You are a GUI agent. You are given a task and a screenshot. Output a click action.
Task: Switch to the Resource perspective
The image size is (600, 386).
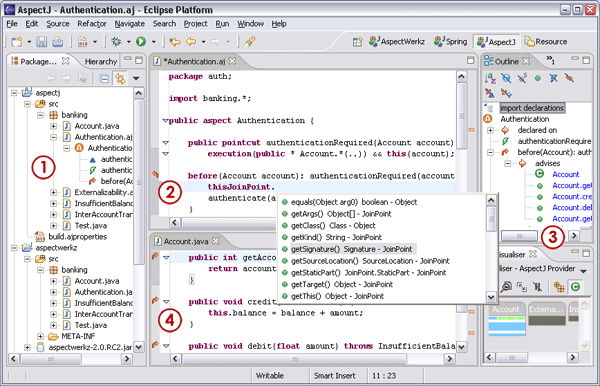(x=546, y=41)
